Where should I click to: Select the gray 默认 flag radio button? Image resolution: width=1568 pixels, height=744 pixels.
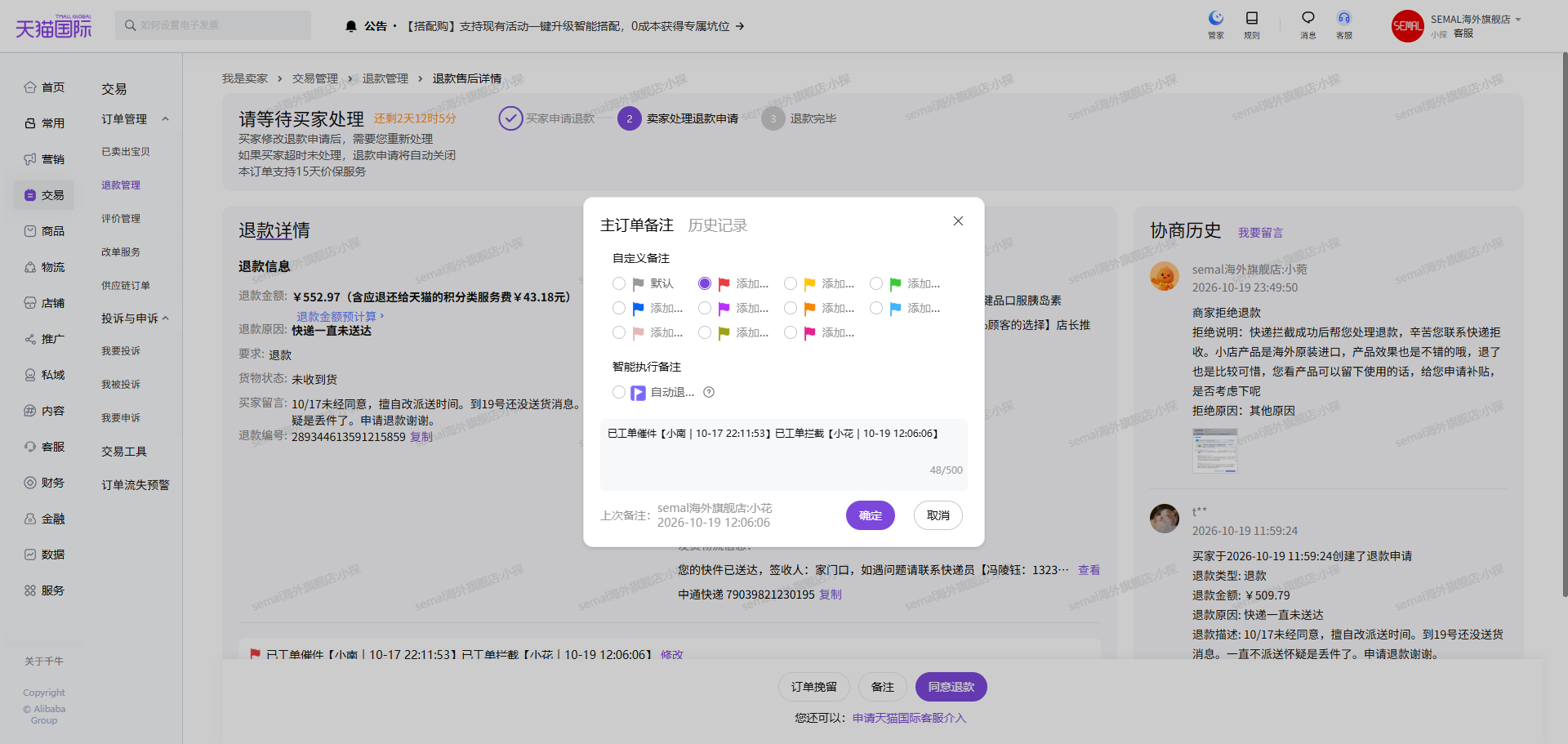[619, 283]
